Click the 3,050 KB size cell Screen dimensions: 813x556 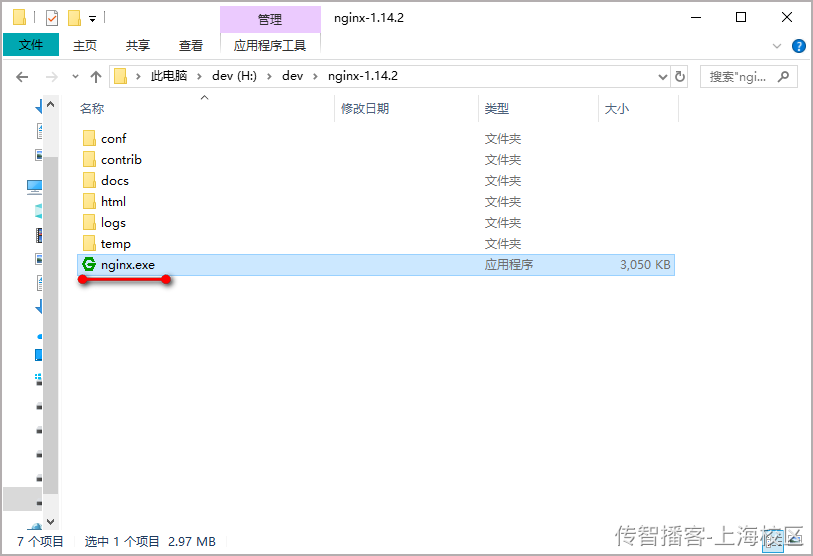point(645,265)
